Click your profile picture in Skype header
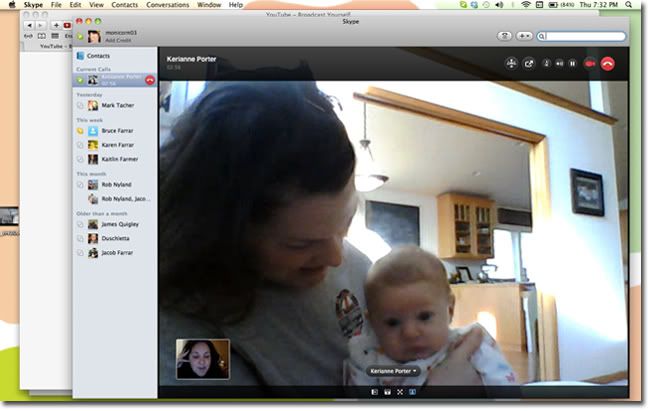Viewport: 648px width, 411px height. pyautogui.click(x=94, y=36)
